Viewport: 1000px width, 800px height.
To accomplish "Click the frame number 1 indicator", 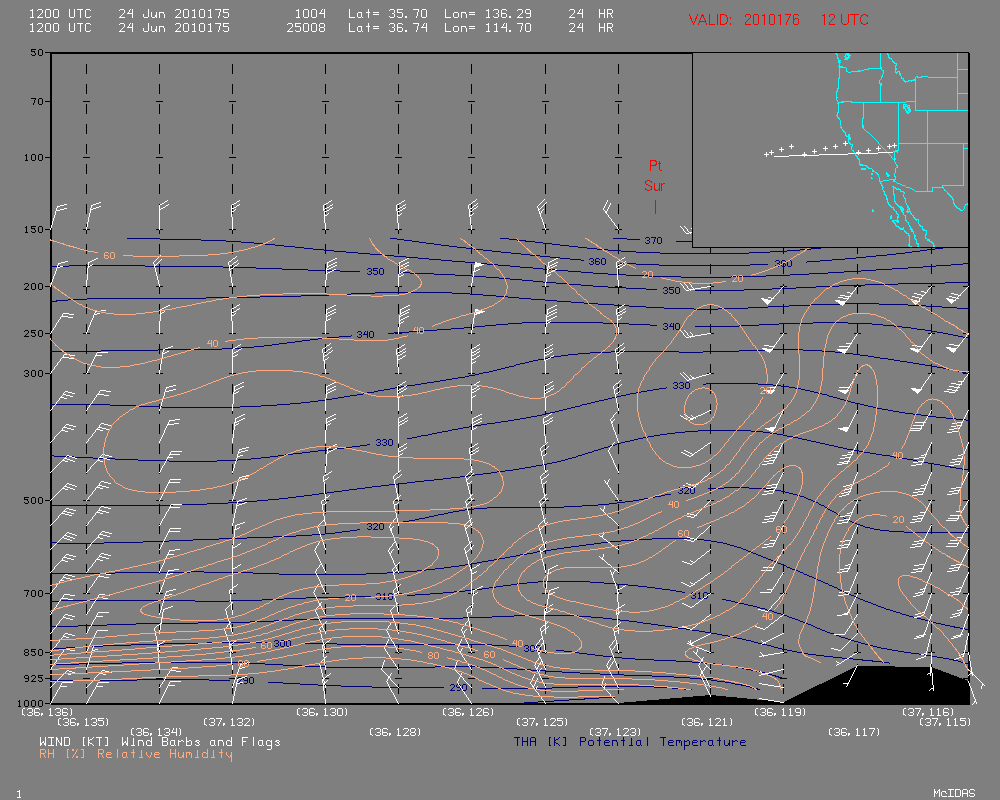I will (19, 794).
